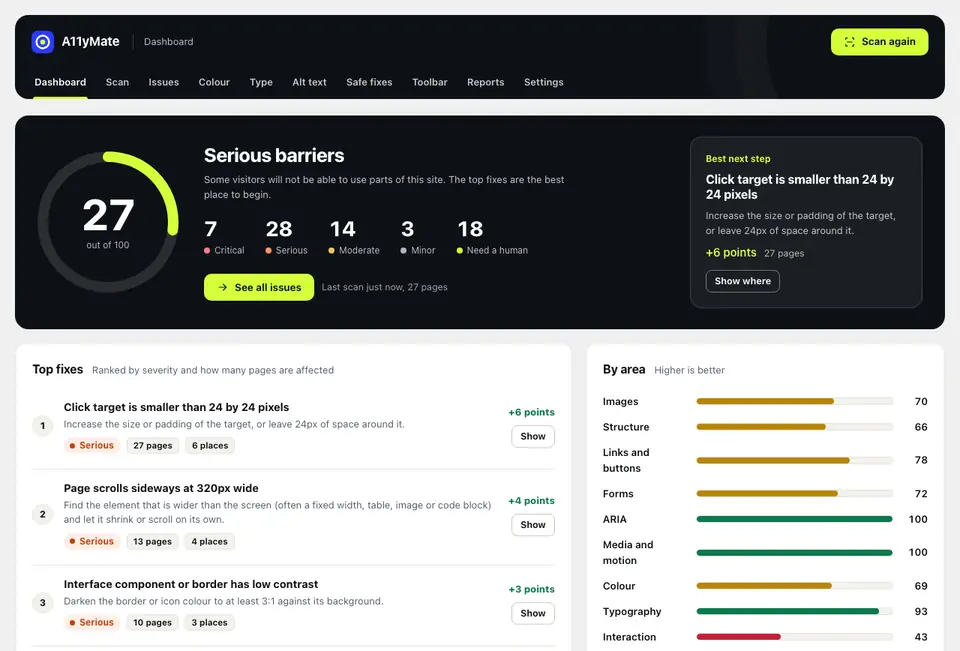The height and width of the screenshot is (651, 960).
Task: Click the A11yMate logo icon
Action: pyautogui.click(x=43, y=42)
